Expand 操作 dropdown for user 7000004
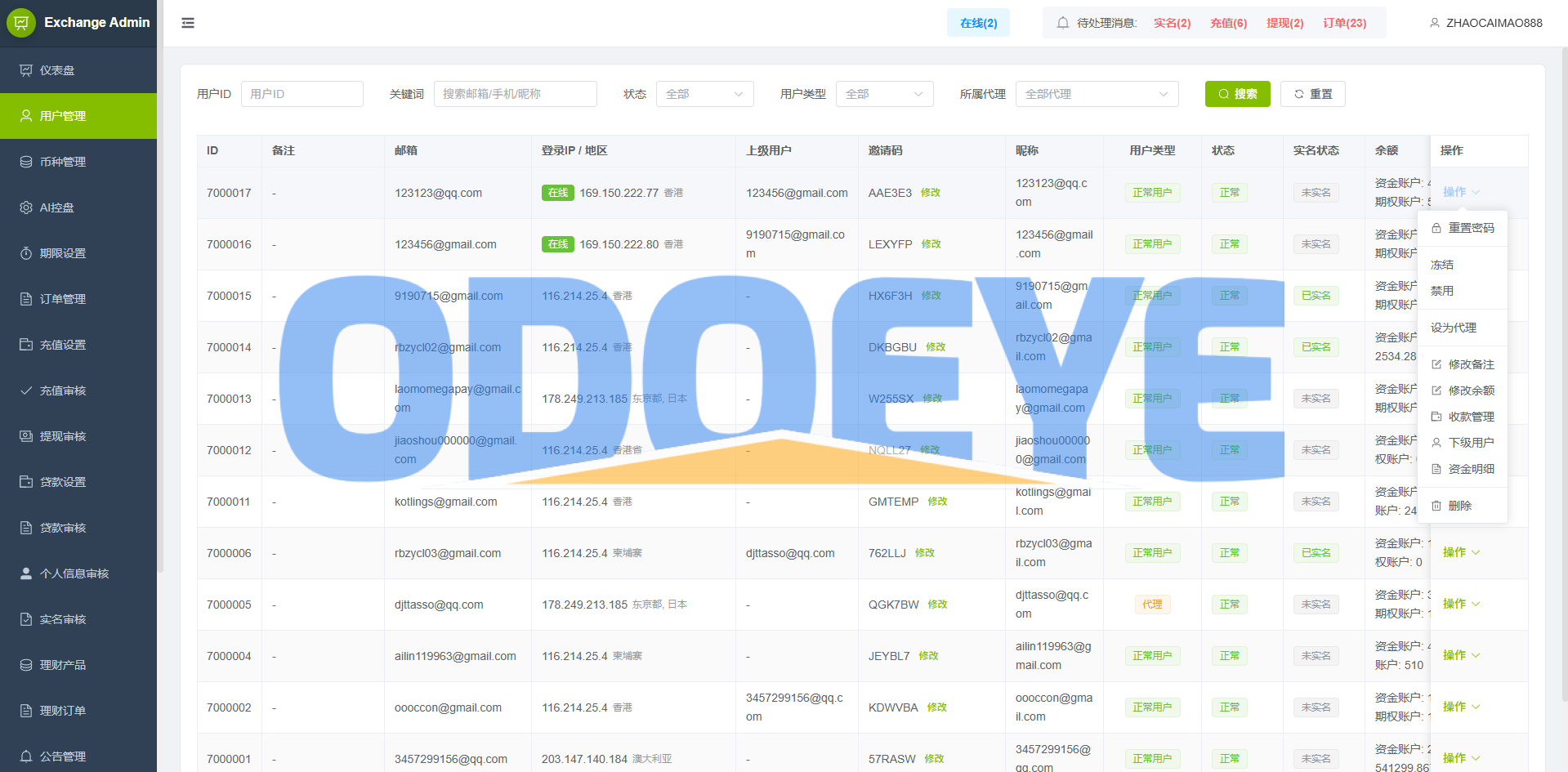The image size is (1568, 772). tap(1461, 655)
